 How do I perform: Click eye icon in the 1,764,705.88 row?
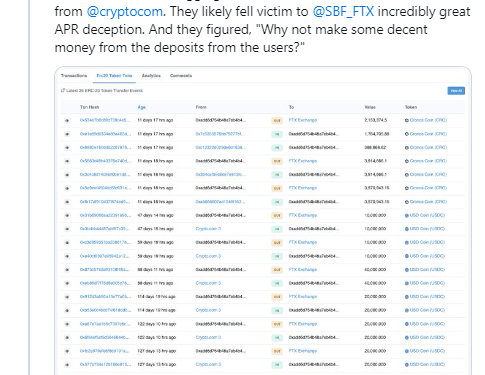coord(67,134)
